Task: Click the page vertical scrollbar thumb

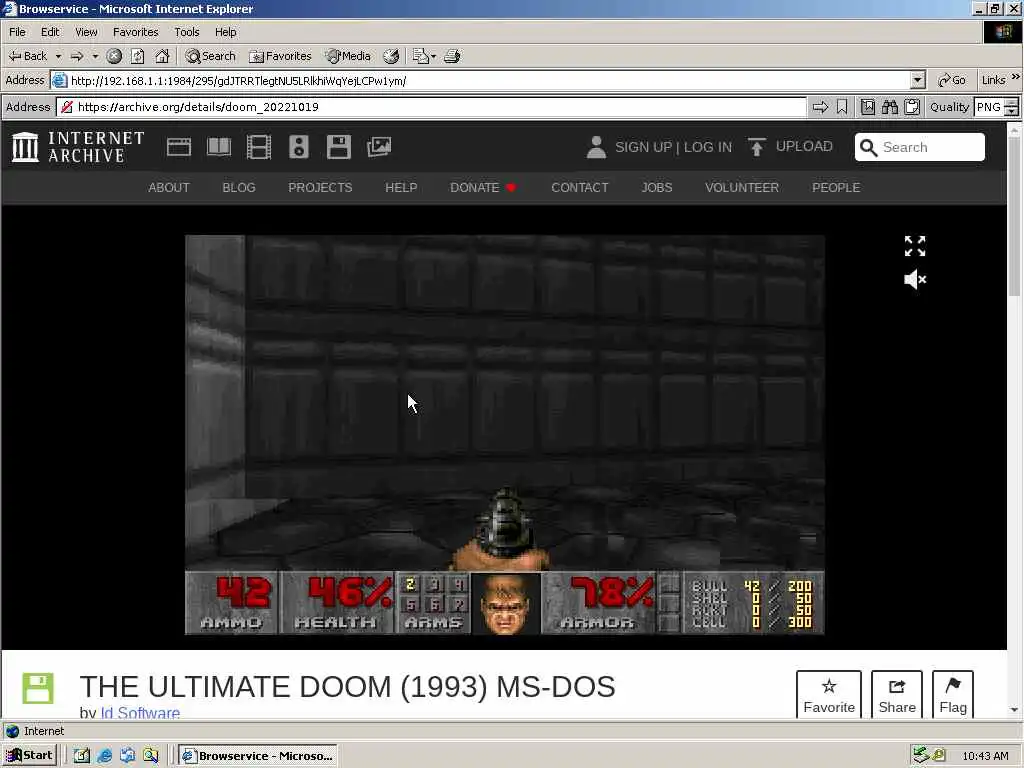Action: (x=1014, y=216)
